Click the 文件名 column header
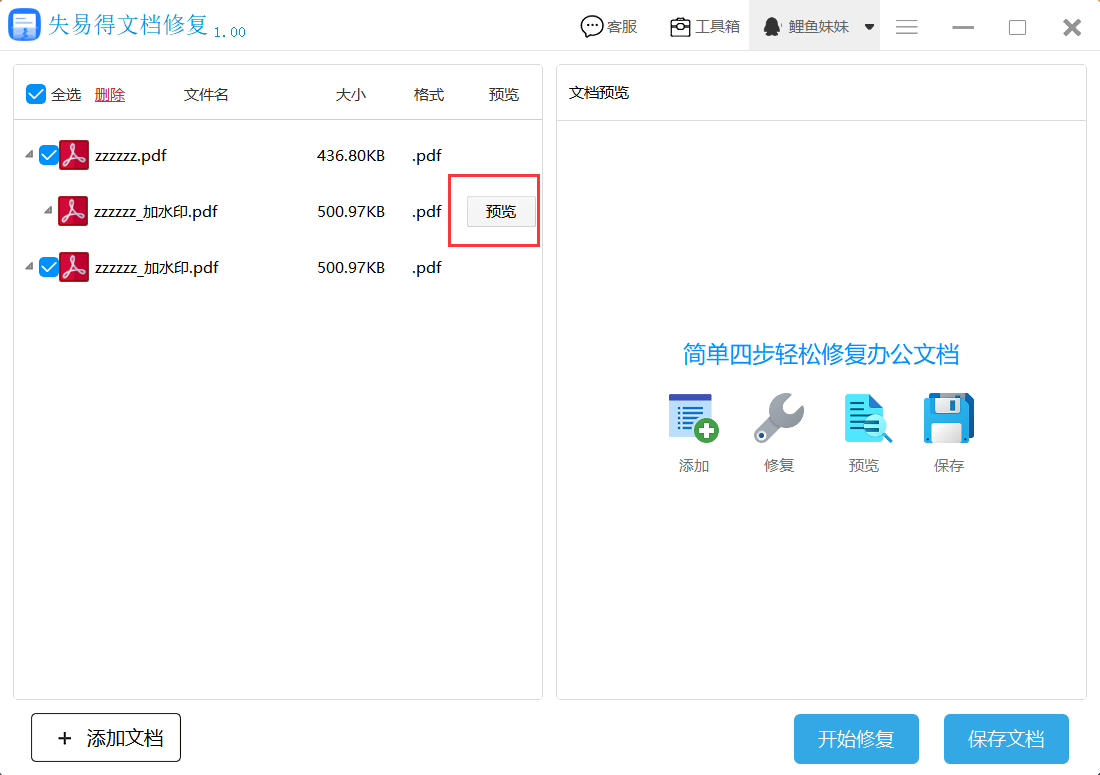The image size is (1100, 775). (x=206, y=95)
